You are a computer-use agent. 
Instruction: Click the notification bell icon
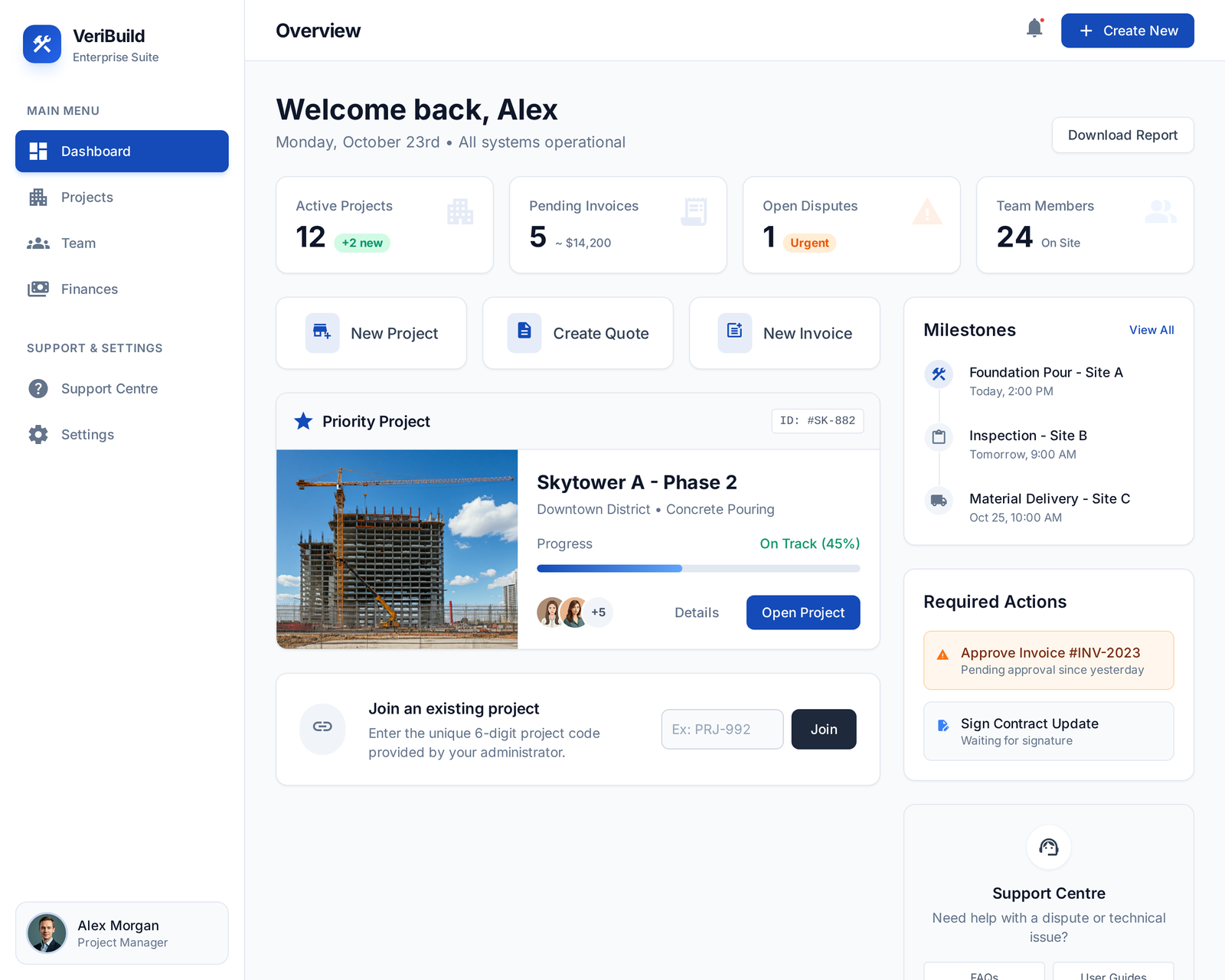click(x=1034, y=29)
